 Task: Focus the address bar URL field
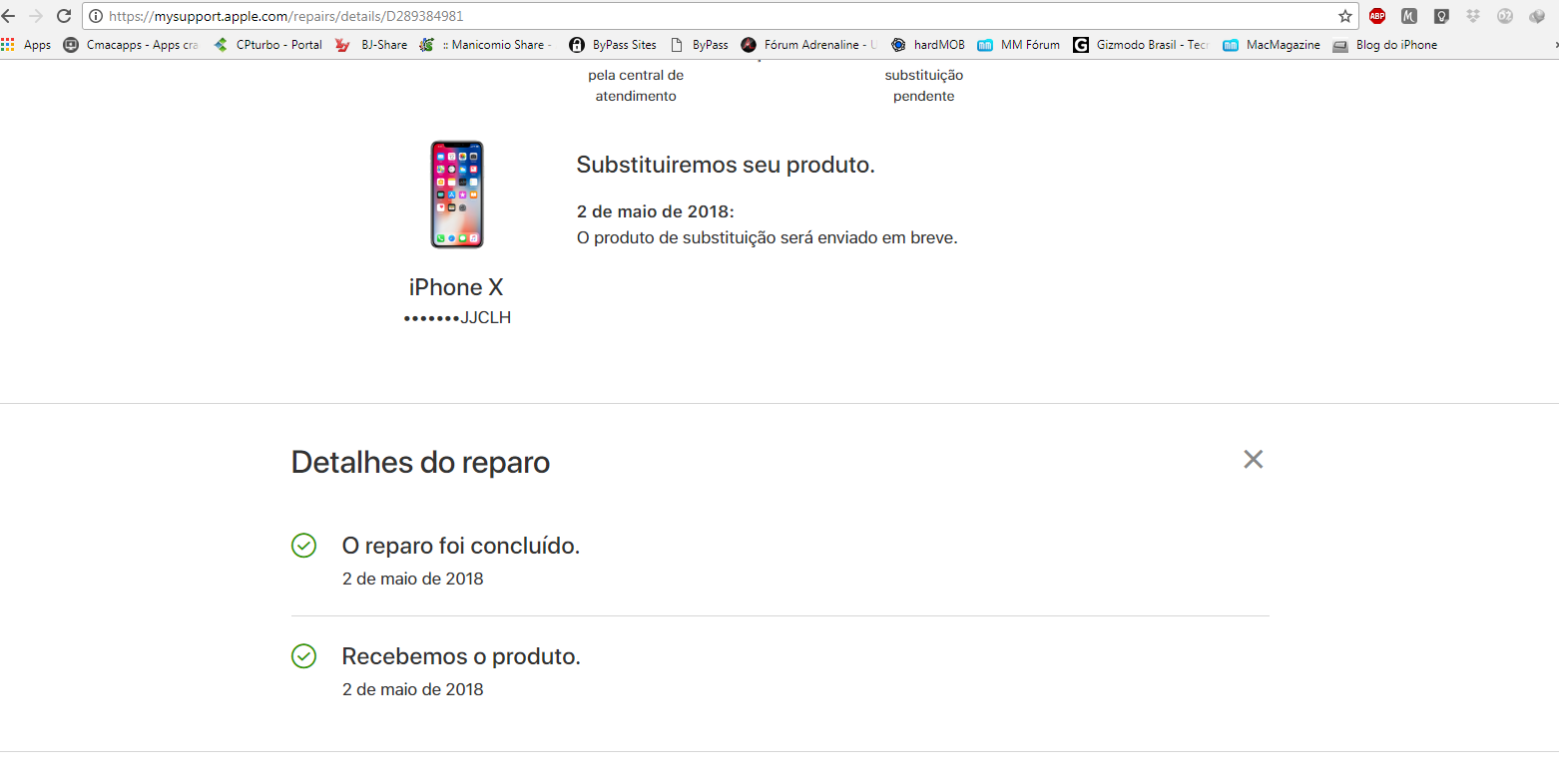click(x=719, y=16)
